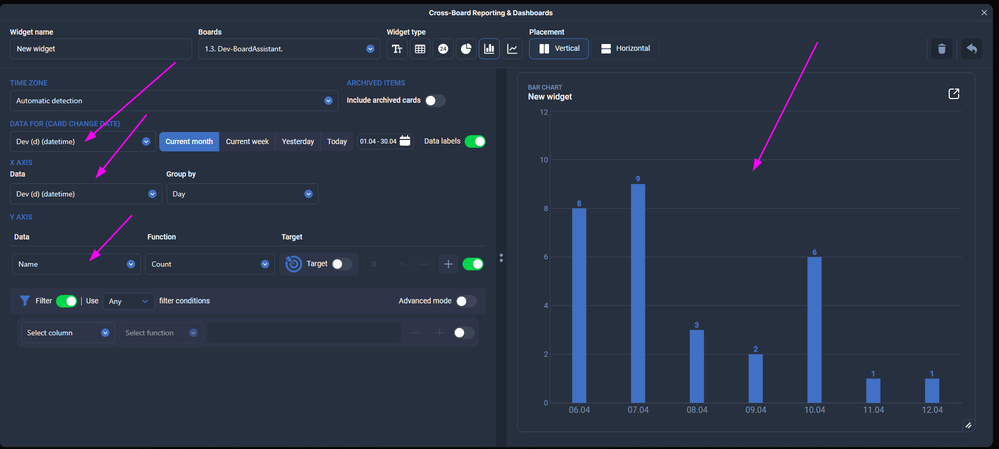Choose Horizontal placement
Image resolution: width=999 pixels, height=449 pixels.
[x=625, y=48]
